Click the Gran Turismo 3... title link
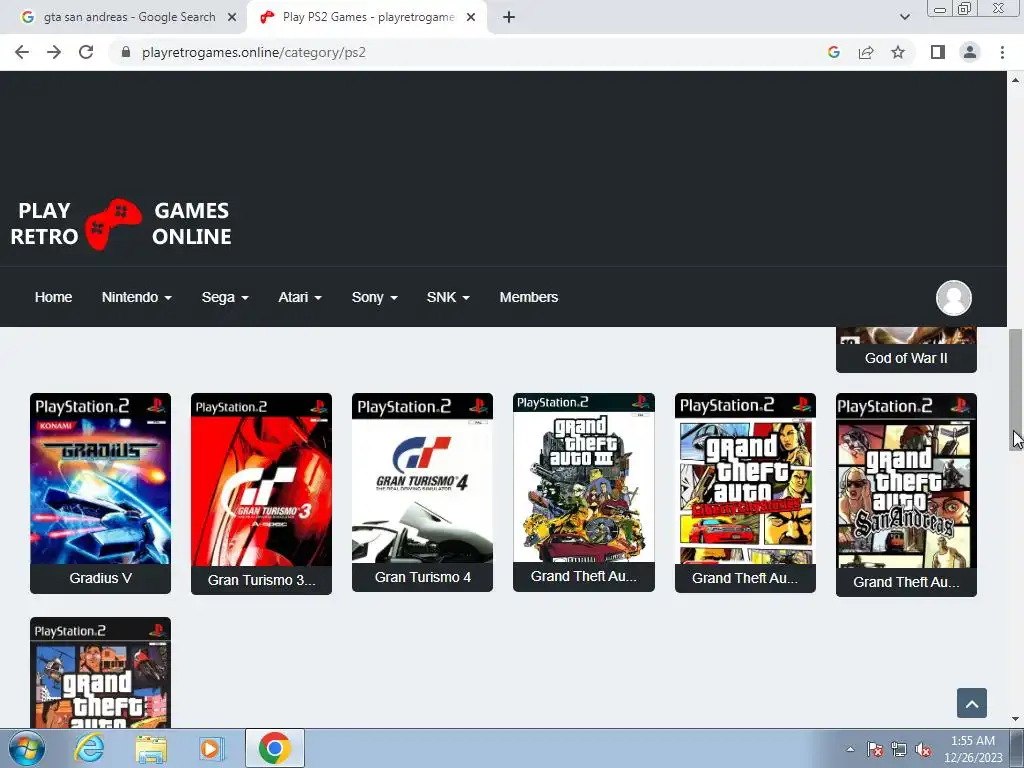The image size is (1024, 768). click(261, 580)
